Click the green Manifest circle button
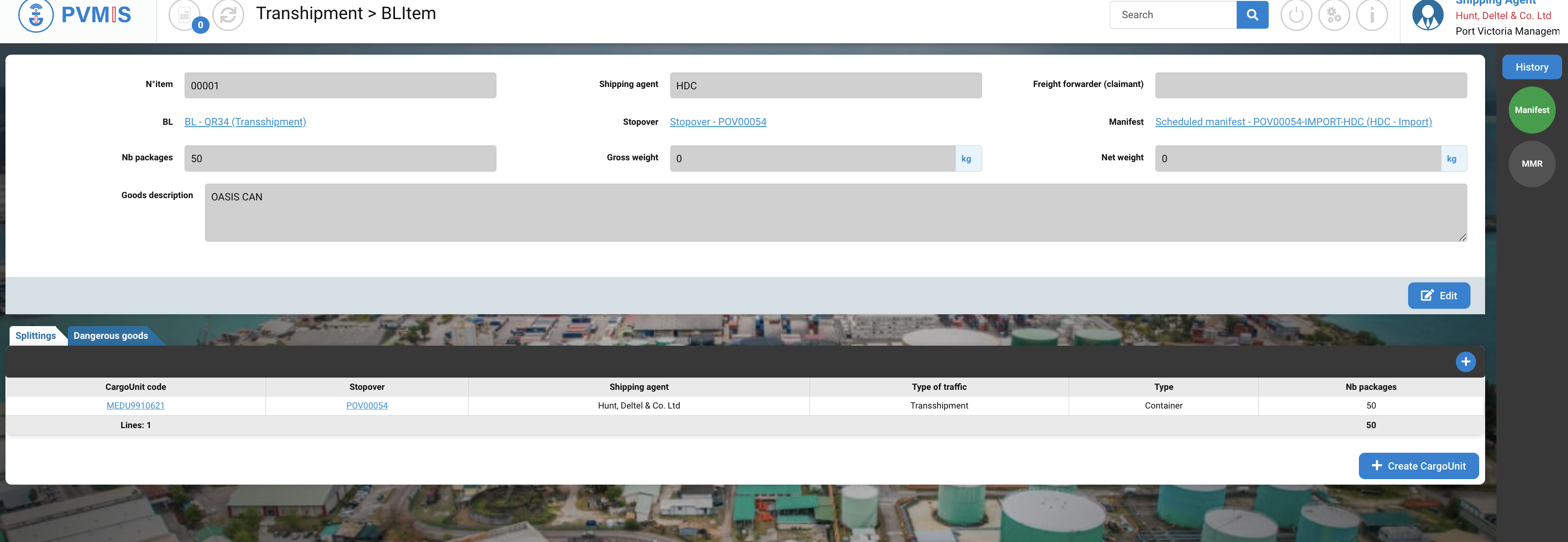The image size is (1568, 542). [1532, 110]
